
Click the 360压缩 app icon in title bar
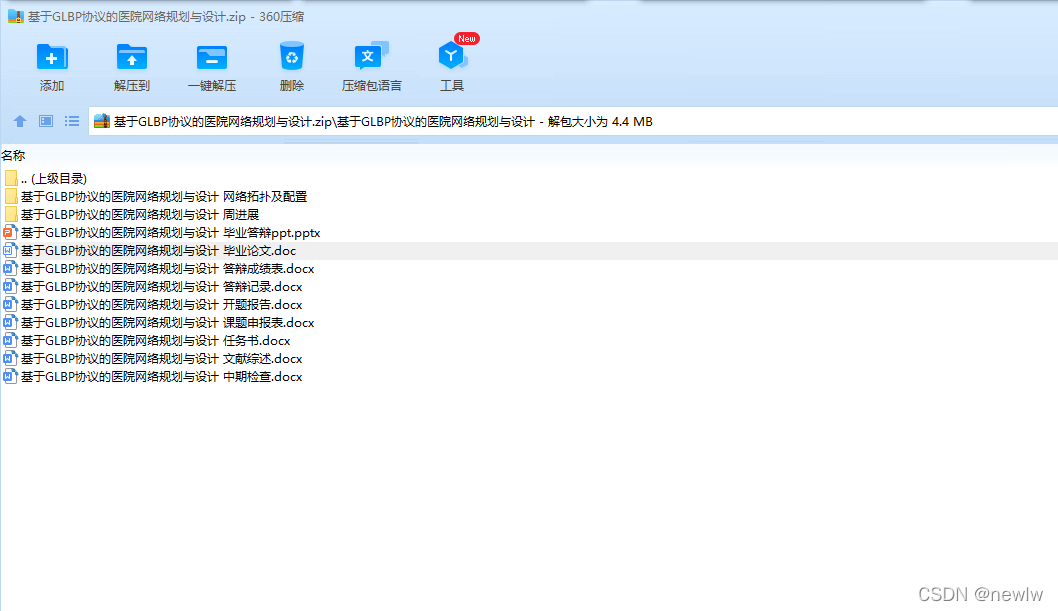[16, 17]
